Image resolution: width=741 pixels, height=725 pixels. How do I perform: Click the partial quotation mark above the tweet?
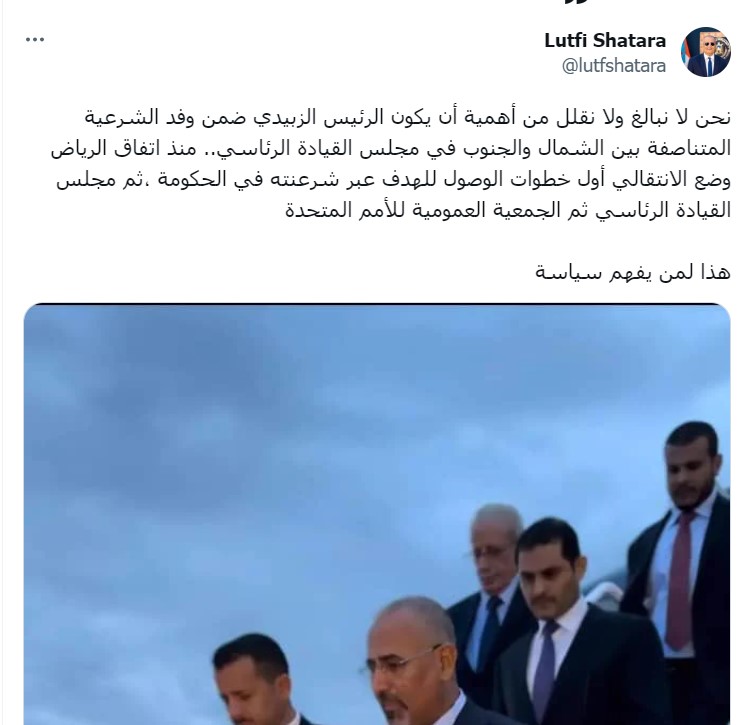tap(577, 2)
